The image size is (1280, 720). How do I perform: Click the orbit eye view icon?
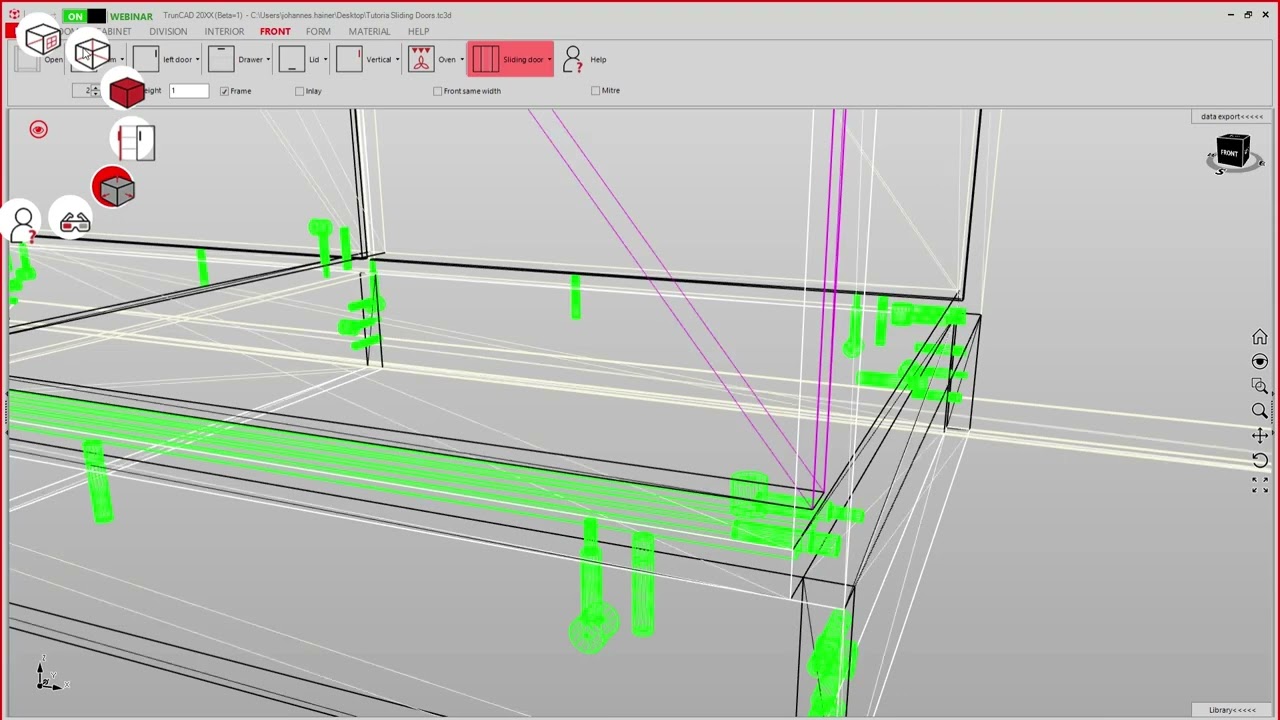pyautogui.click(x=1259, y=361)
